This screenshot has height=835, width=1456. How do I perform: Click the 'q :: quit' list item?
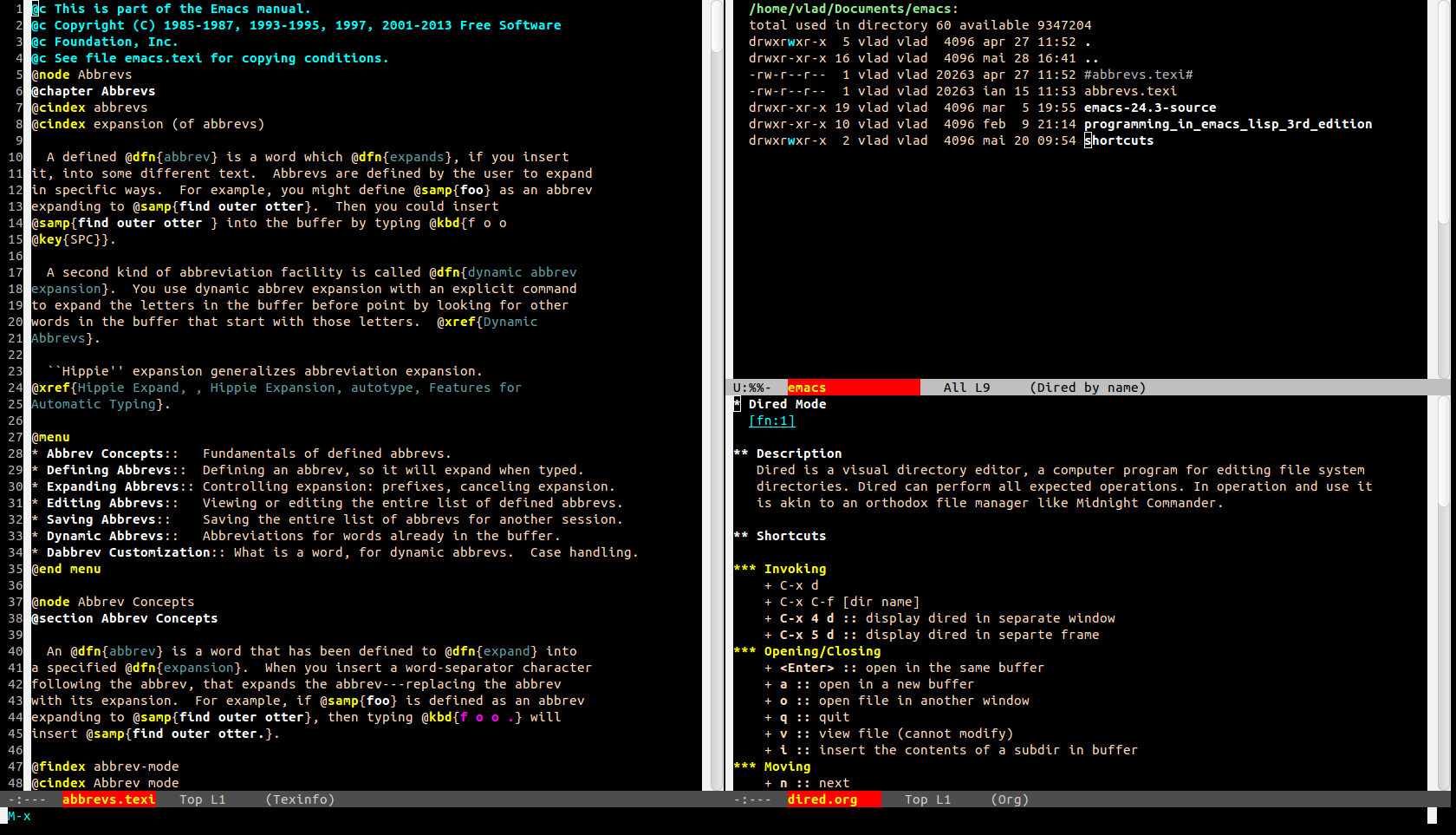(807, 717)
